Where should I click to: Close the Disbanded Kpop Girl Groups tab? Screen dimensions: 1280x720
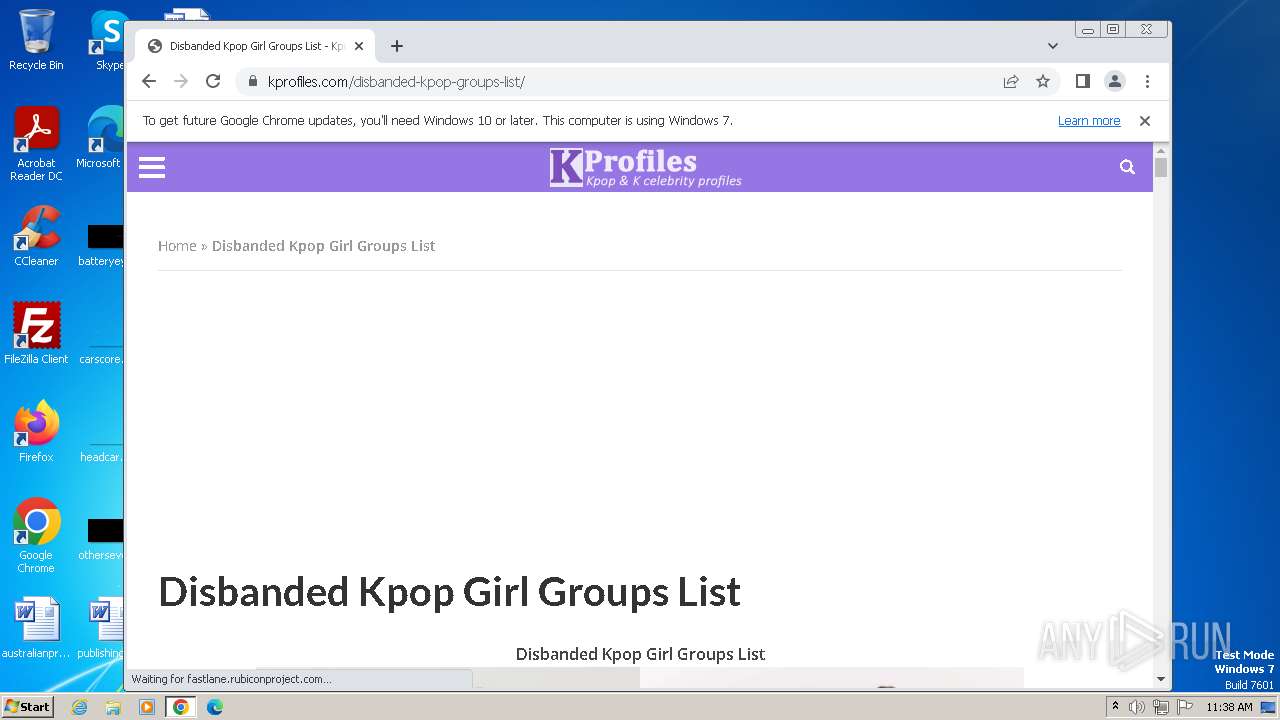[x=359, y=46]
